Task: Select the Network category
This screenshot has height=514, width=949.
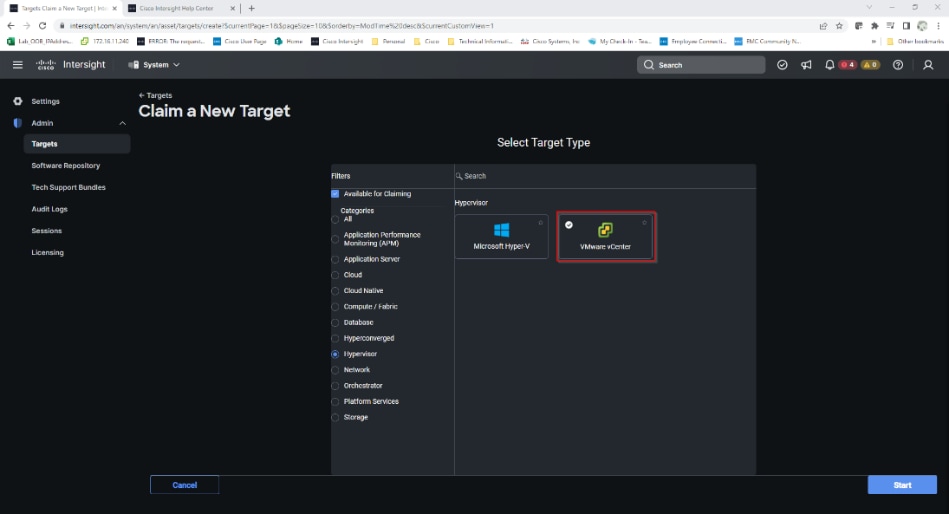Action: click(x=335, y=370)
